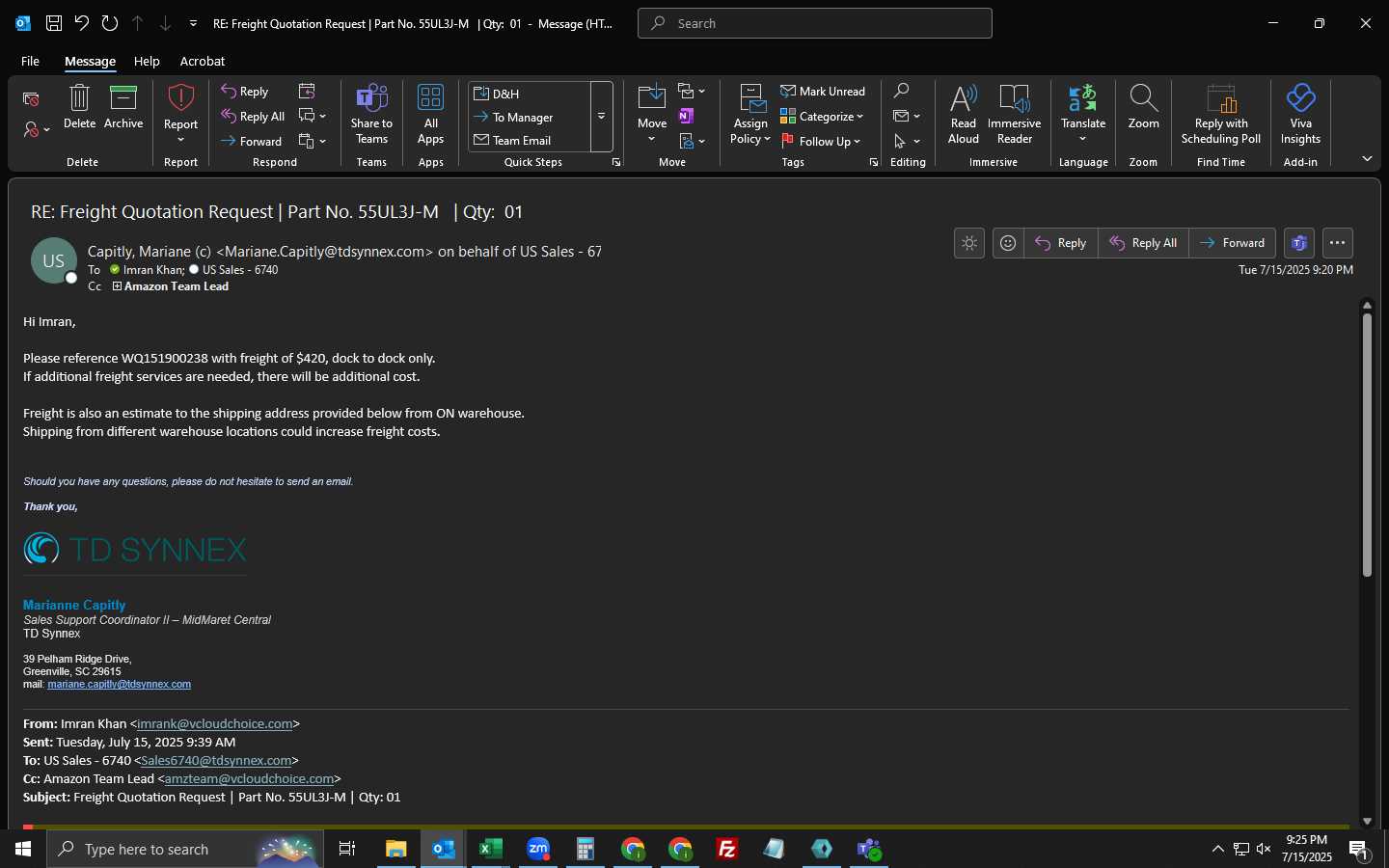Reply with Scheduling Poll icon
This screenshot has width=1389, height=868.
click(x=1221, y=97)
